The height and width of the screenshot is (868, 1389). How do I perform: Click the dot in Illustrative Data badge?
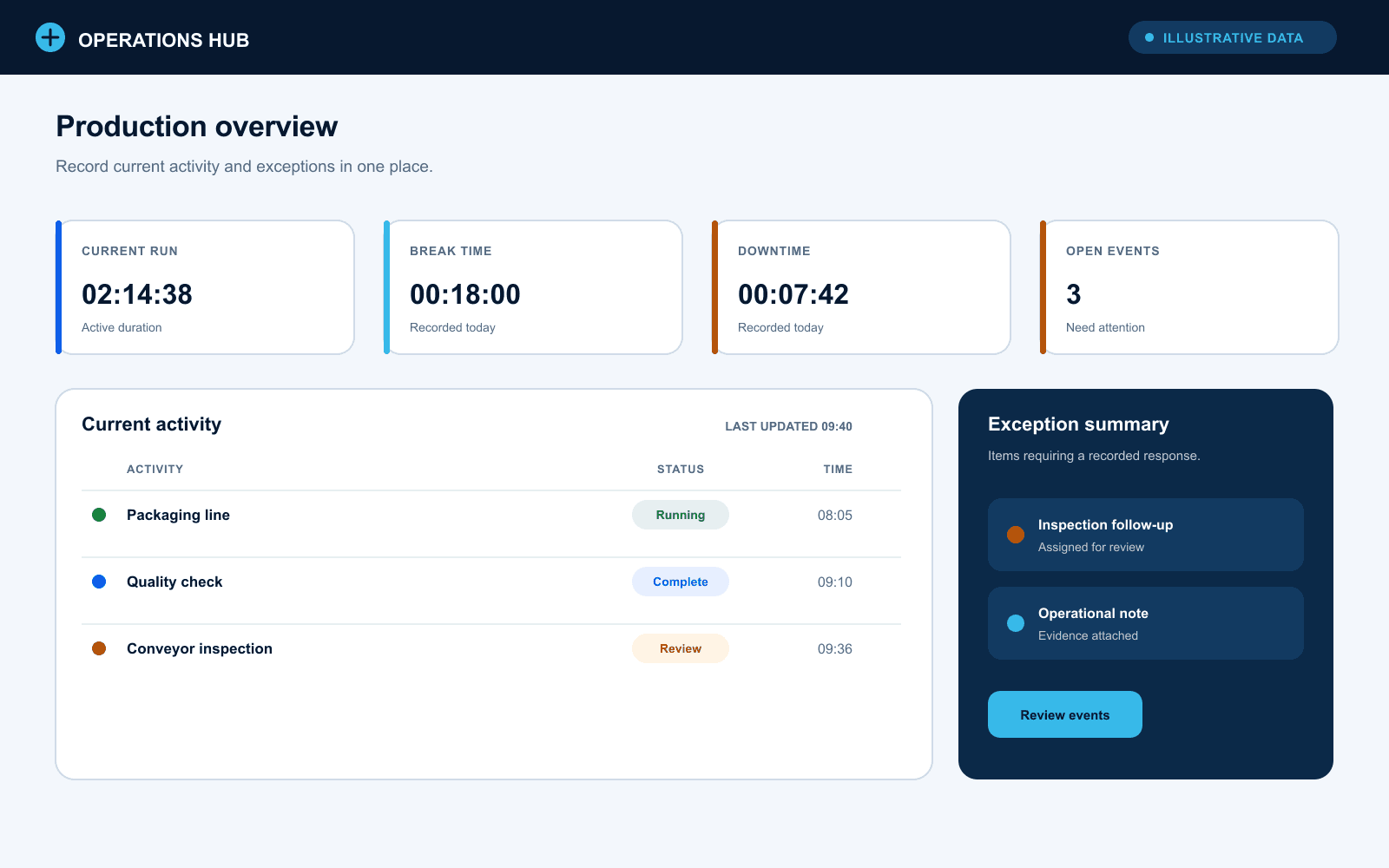pyautogui.click(x=1149, y=37)
